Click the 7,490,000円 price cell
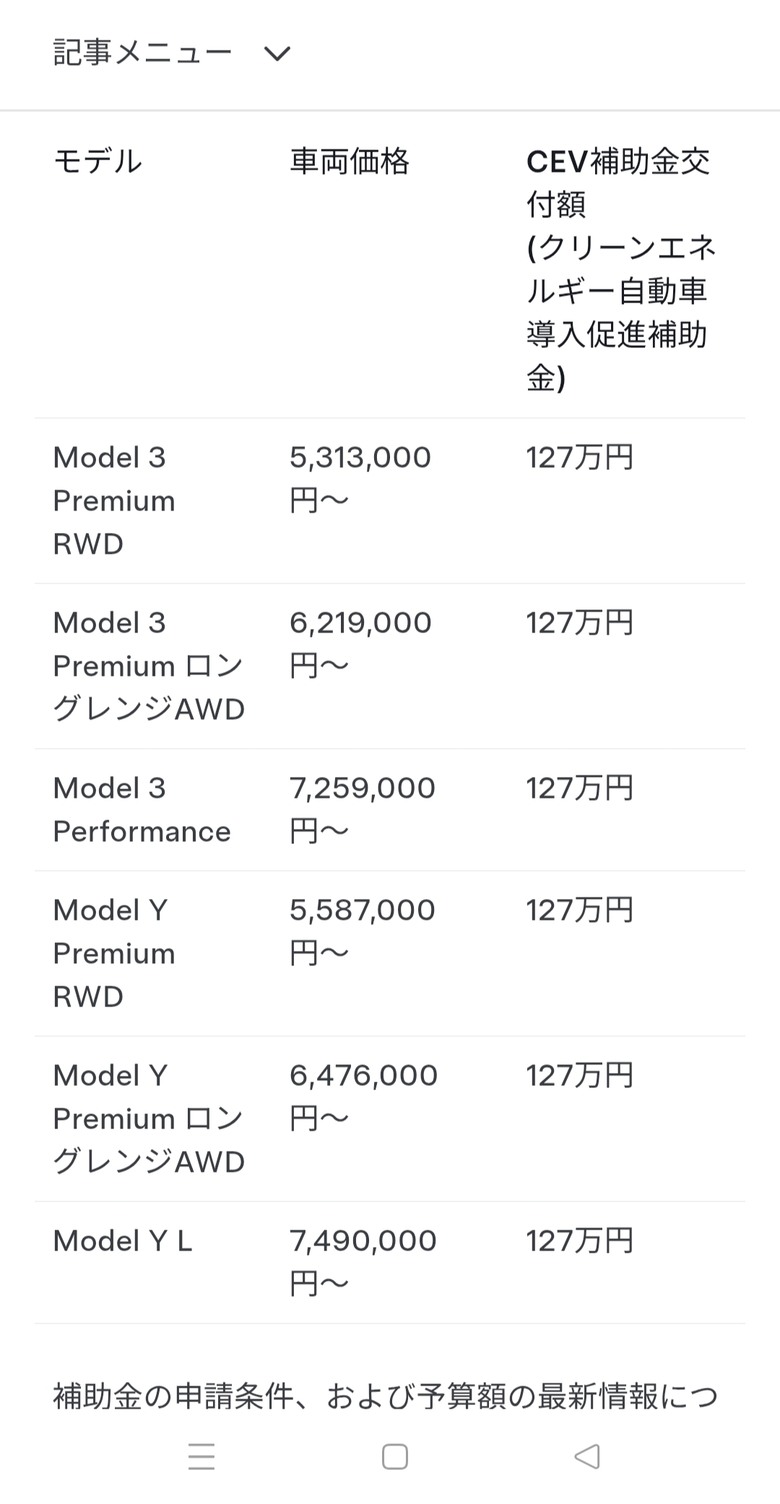Viewport: 780px width, 1504px height. [364, 1263]
